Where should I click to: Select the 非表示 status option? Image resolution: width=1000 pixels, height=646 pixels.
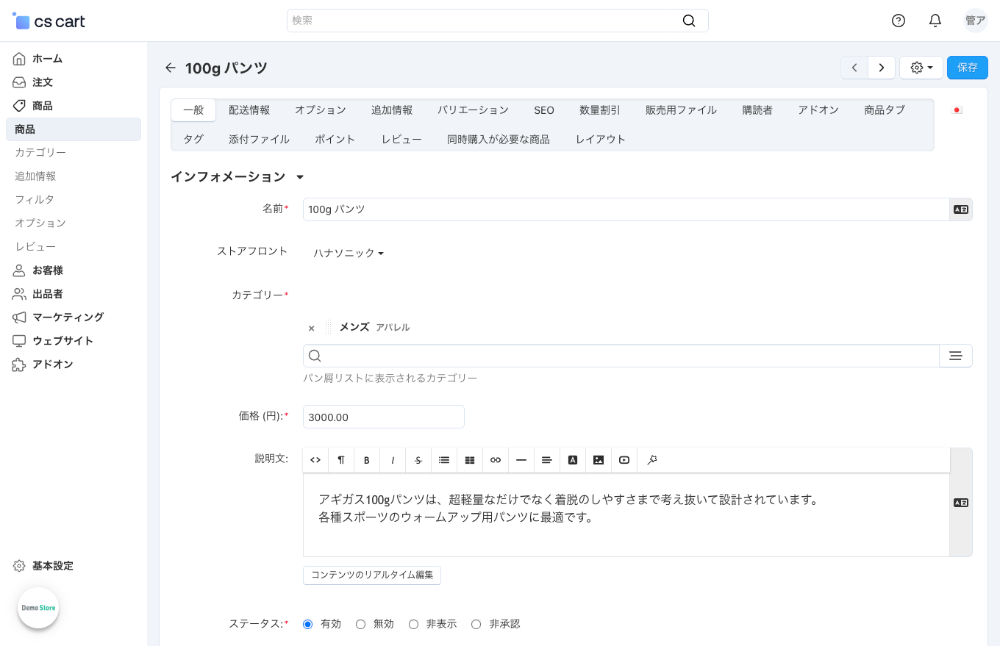(x=413, y=623)
